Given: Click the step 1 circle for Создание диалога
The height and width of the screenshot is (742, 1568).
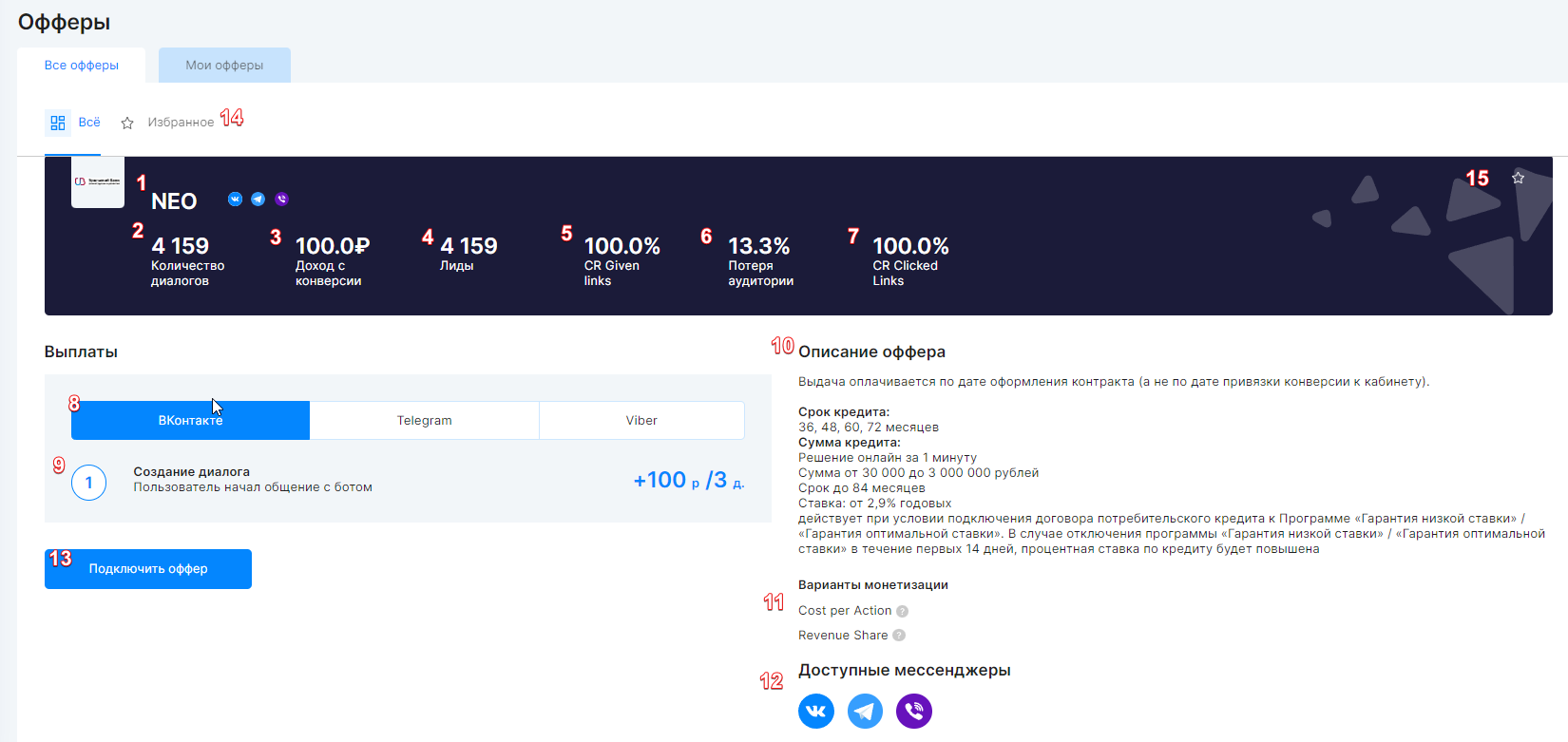Looking at the screenshot, I should click(89, 483).
